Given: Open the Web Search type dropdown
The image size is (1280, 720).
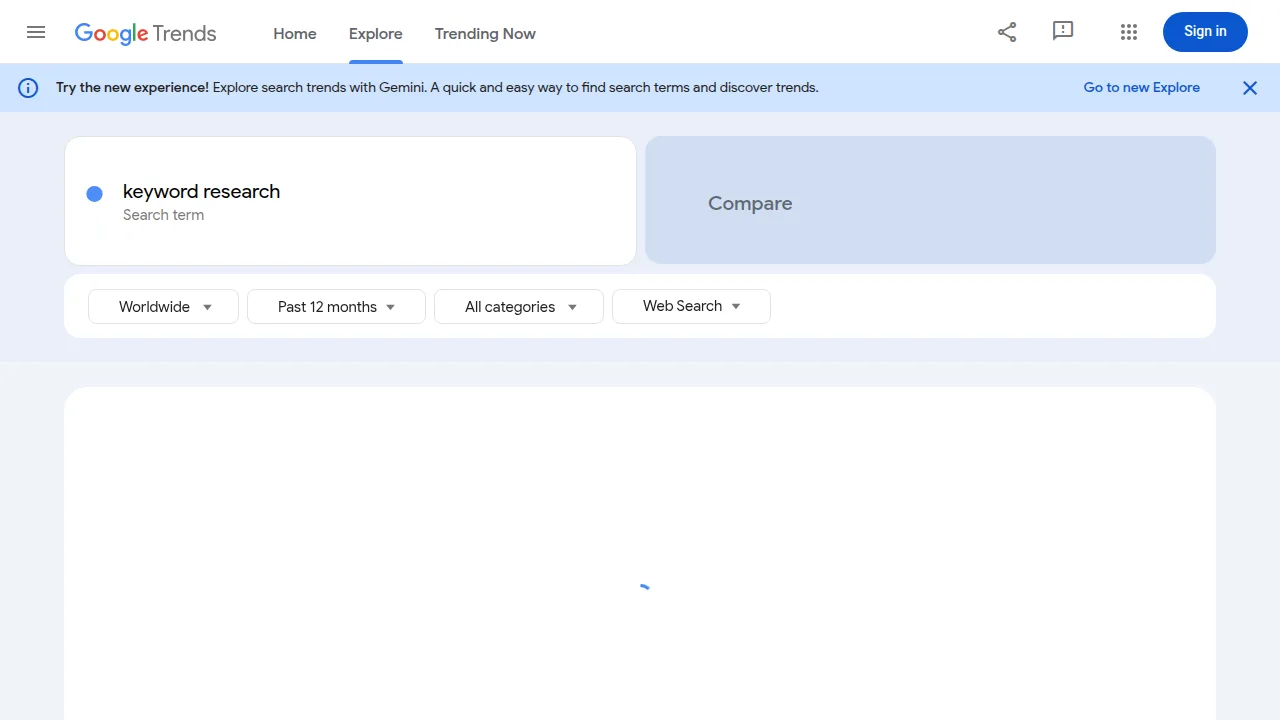Looking at the screenshot, I should point(691,306).
